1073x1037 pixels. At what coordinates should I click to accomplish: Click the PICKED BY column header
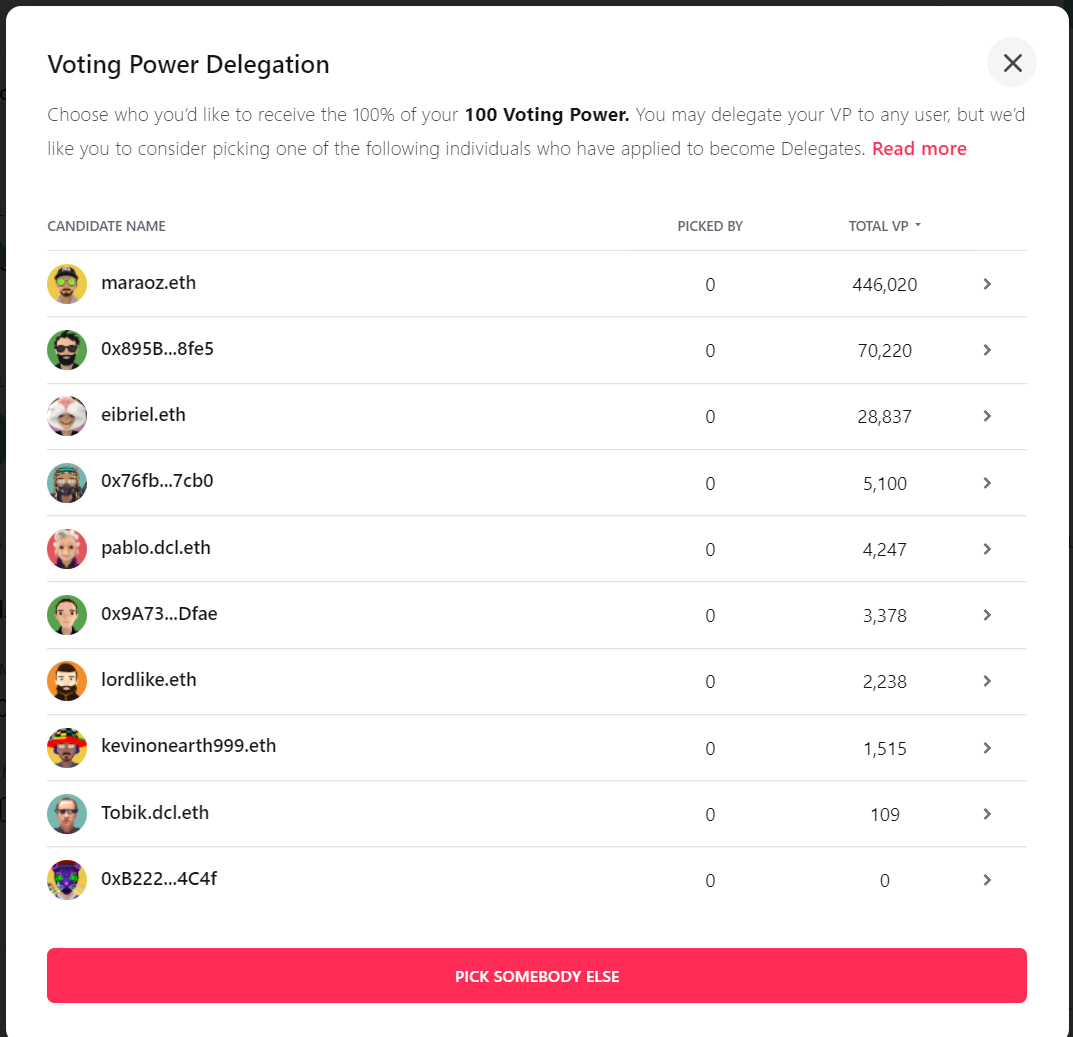click(x=710, y=226)
